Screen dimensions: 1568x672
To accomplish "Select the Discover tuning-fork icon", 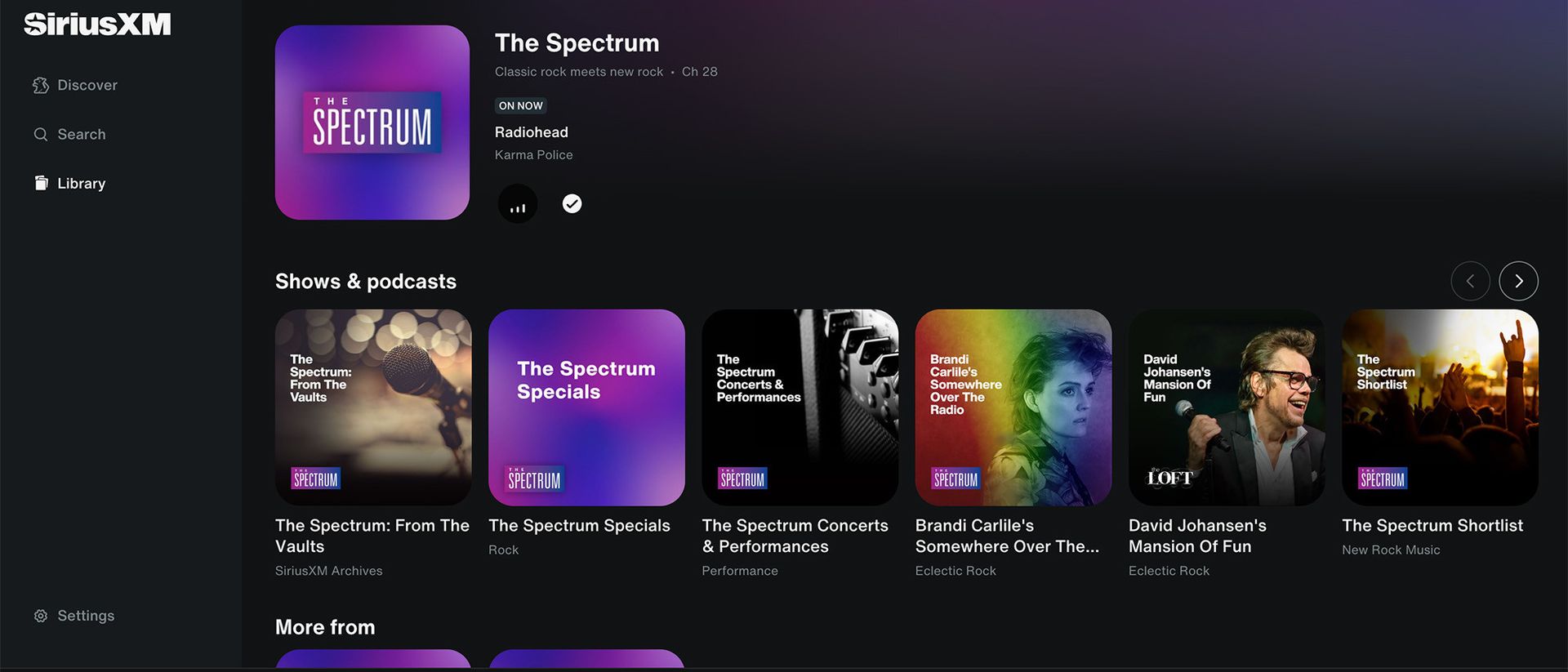I will click(x=40, y=84).
